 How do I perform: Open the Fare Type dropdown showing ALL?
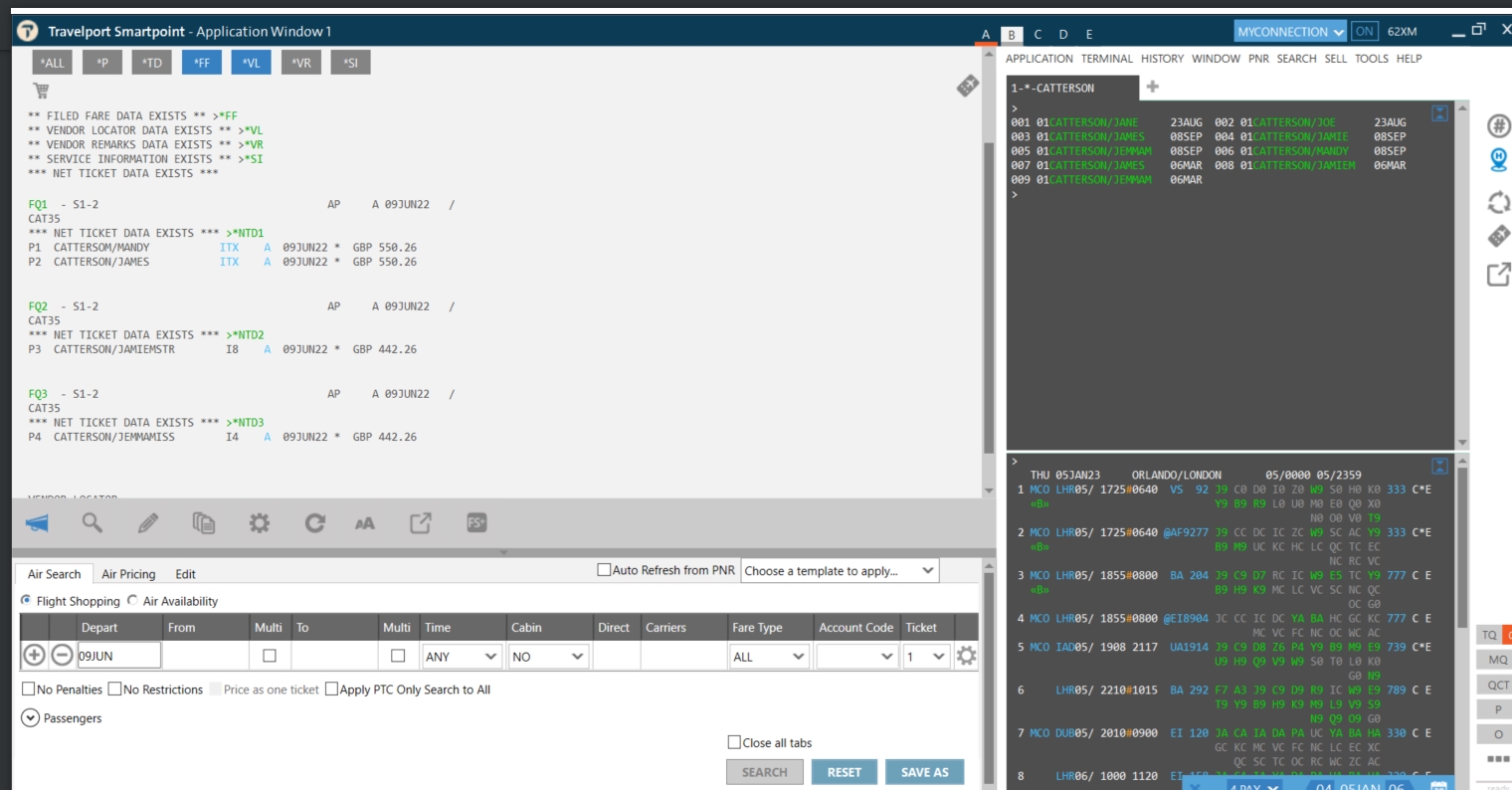pyautogui.click(x=769, y=657)
